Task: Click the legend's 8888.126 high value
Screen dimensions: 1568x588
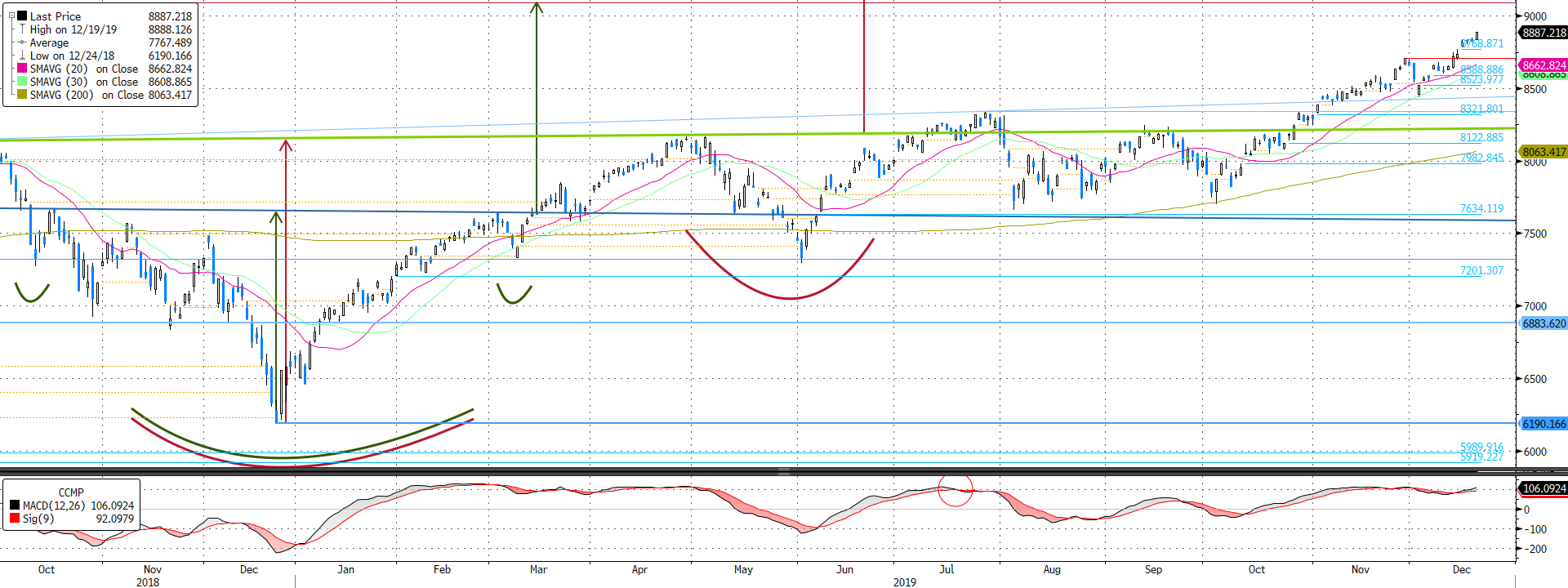Action: 170,29
